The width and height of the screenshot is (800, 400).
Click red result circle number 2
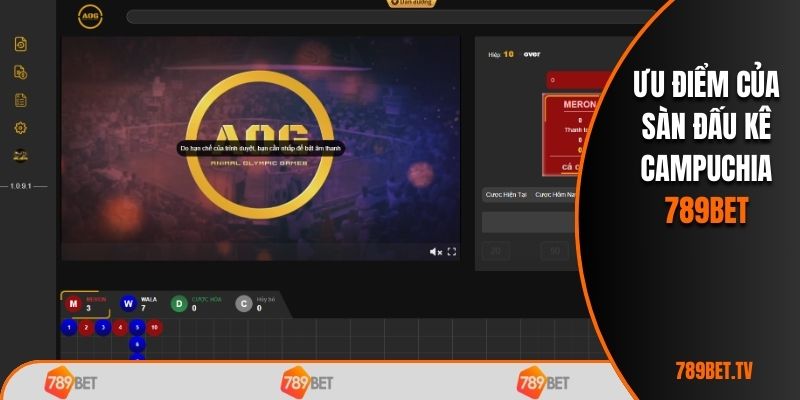[86, 328]
